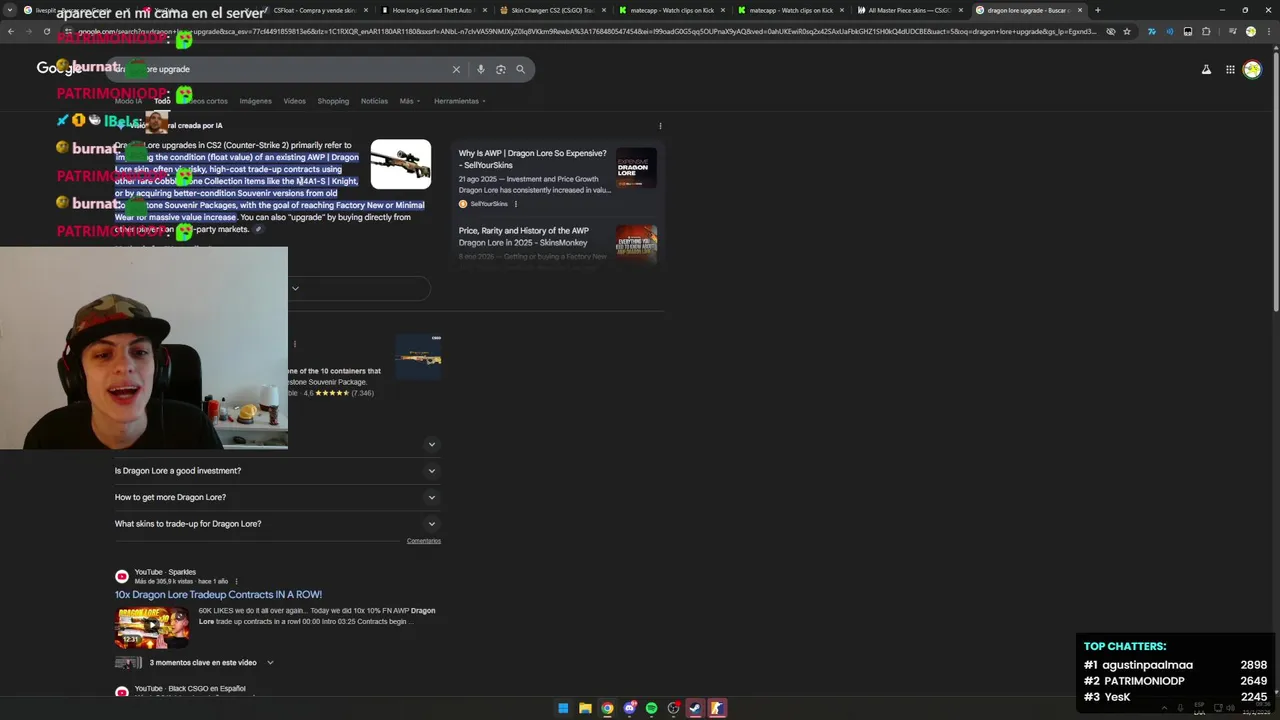
Task: Click the 'Todo' results filter
Action: pyautogui.click(x=162, y=101)
